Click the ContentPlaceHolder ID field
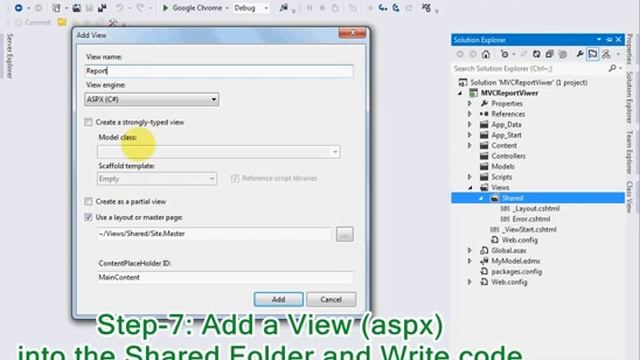Image resolution: width=640 pixels, height=360 pixels. 225,278
